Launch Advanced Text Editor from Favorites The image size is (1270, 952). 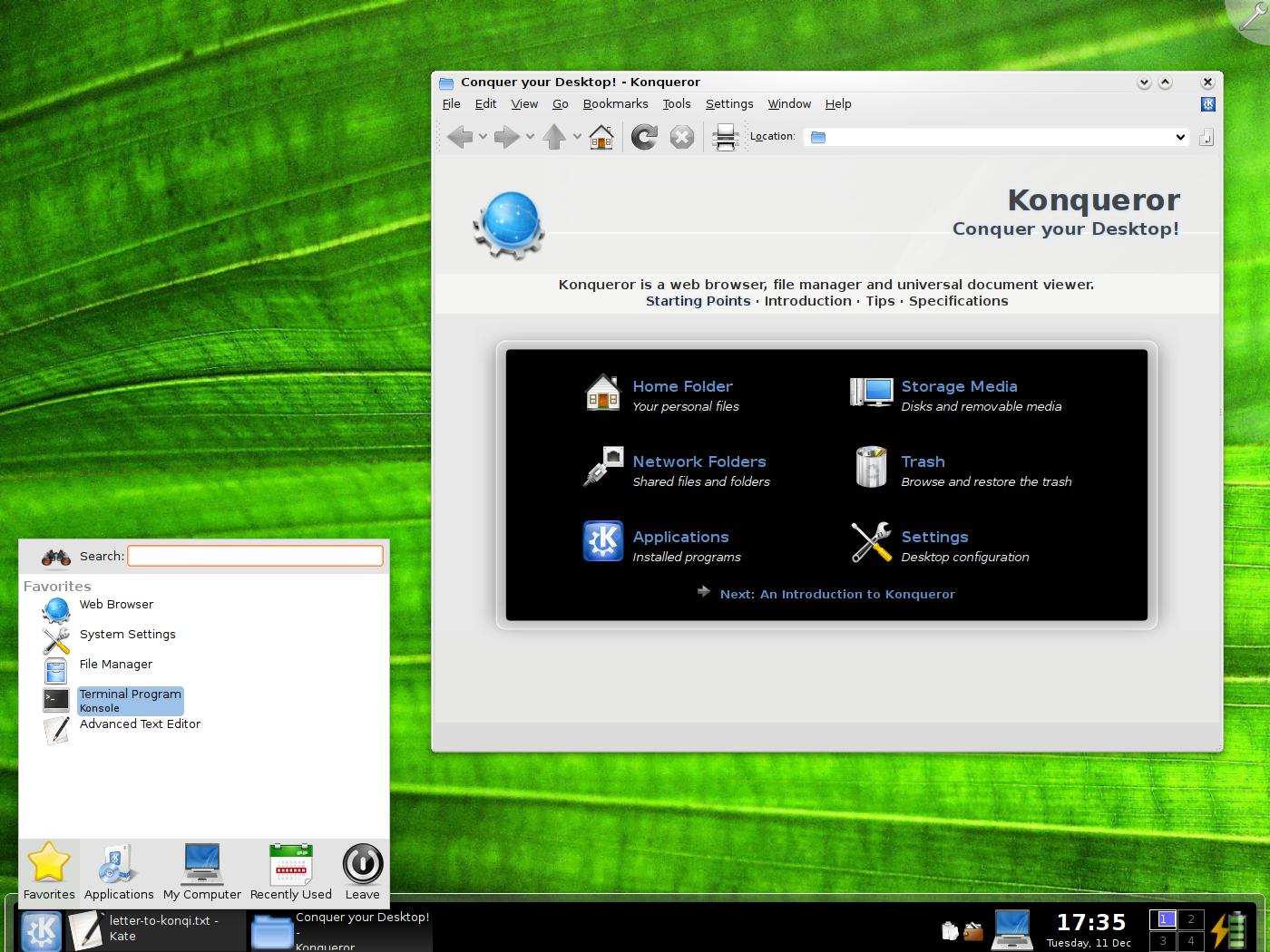coord(140,724)
